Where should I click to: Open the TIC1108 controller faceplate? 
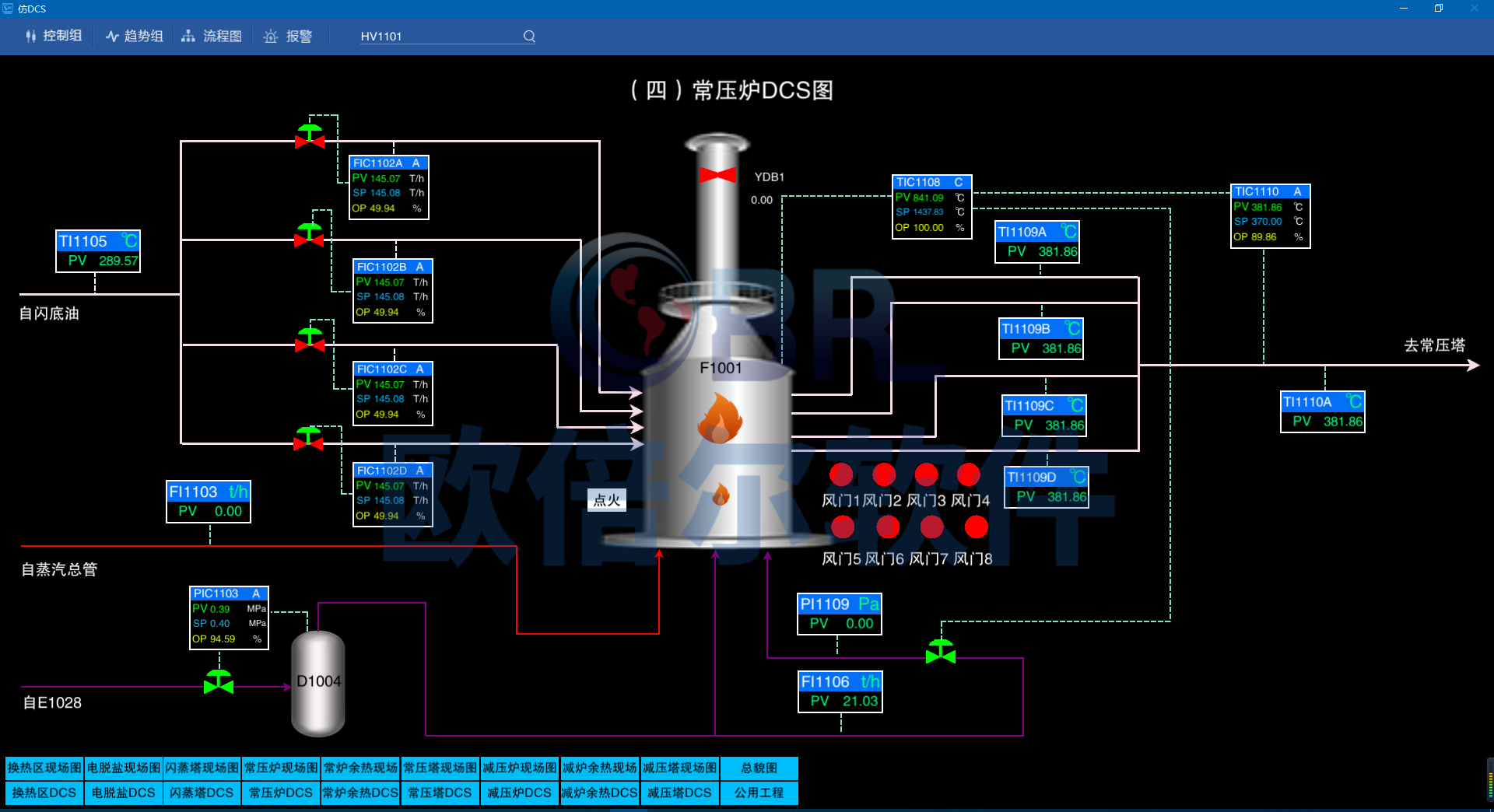932,206
